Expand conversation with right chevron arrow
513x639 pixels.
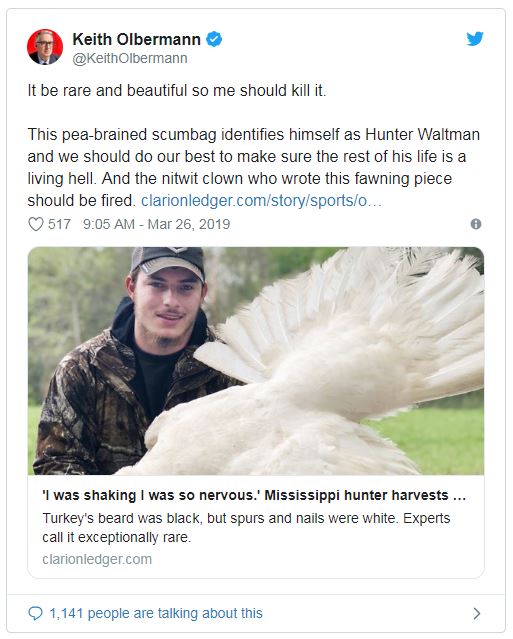pos(476,613)
